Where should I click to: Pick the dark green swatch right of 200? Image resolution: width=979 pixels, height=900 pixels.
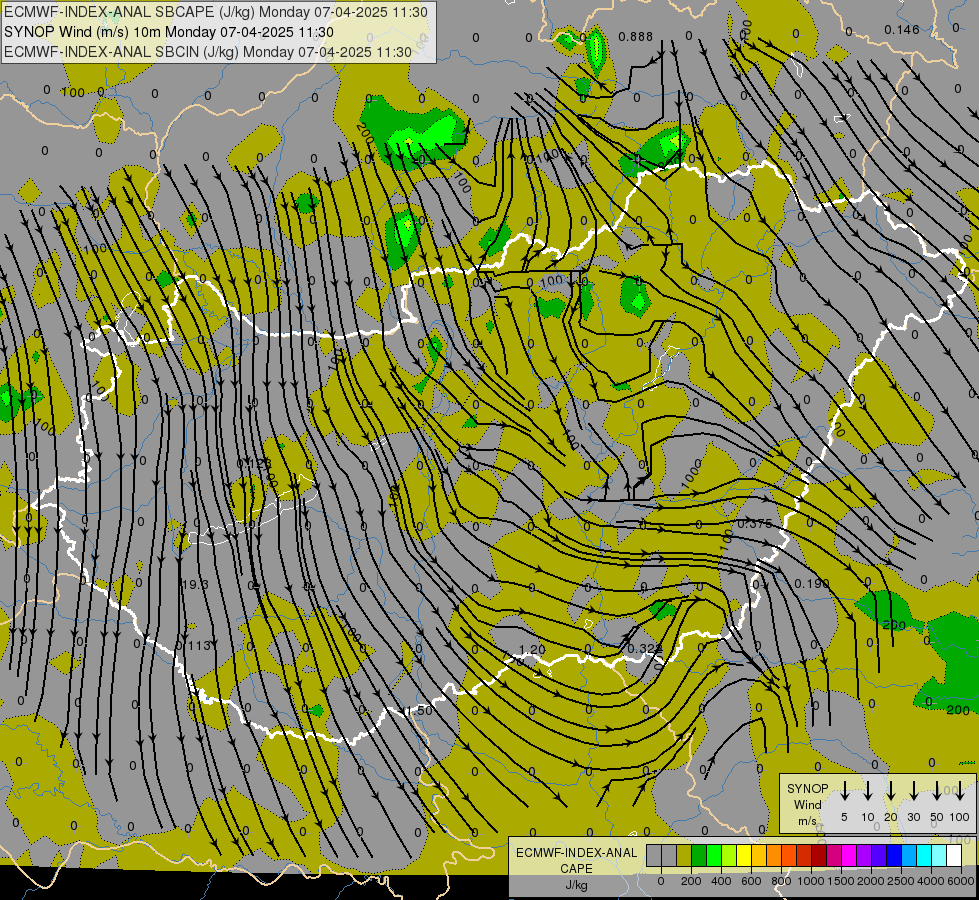click(x=699, y=855)
